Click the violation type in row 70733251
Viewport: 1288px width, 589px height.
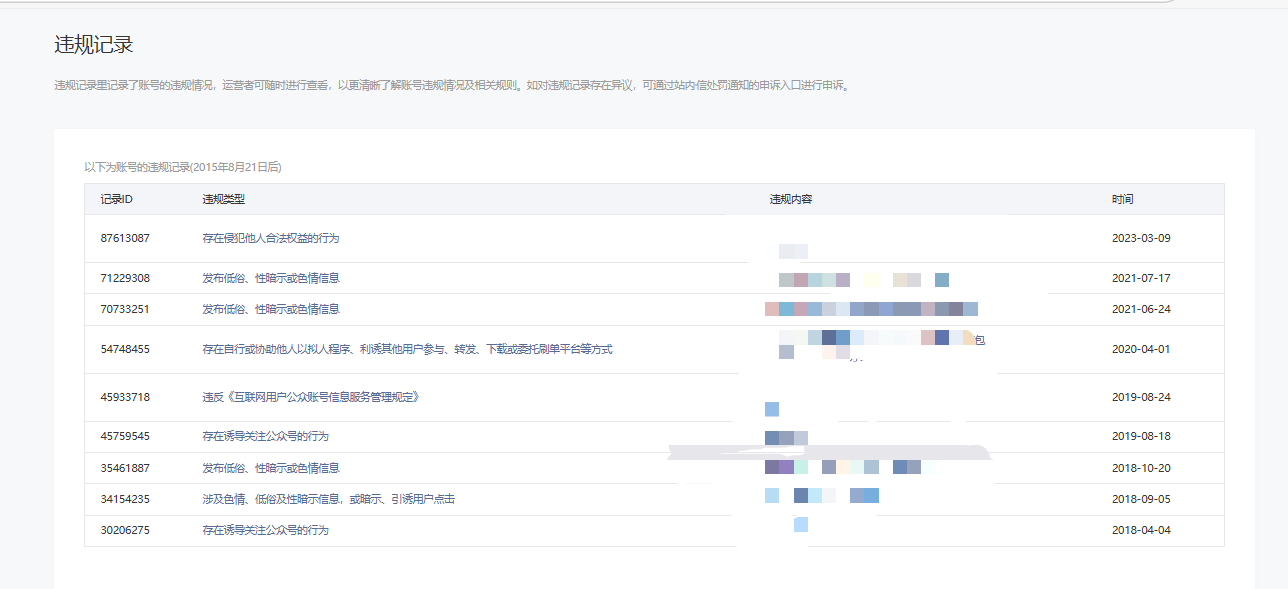point(270,309)
